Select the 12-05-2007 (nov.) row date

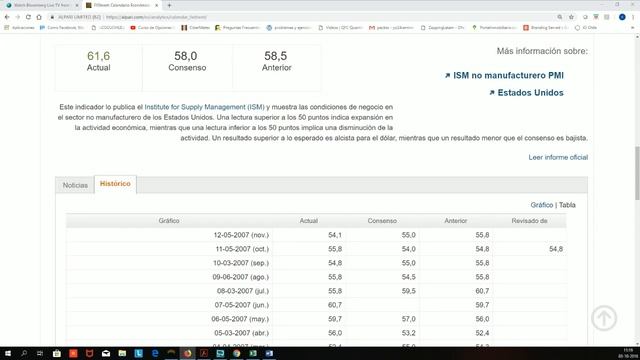(241, 235)
